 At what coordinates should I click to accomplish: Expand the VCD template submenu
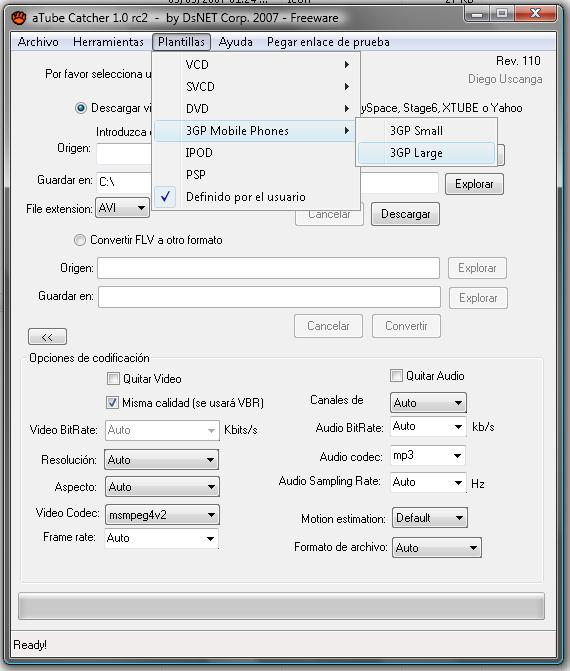point(256,65)
